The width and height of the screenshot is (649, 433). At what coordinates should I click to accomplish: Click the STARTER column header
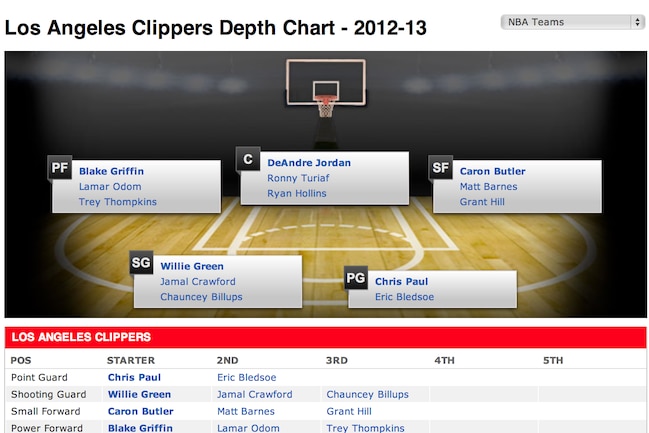pyautogui.click(x=131, y=361)
